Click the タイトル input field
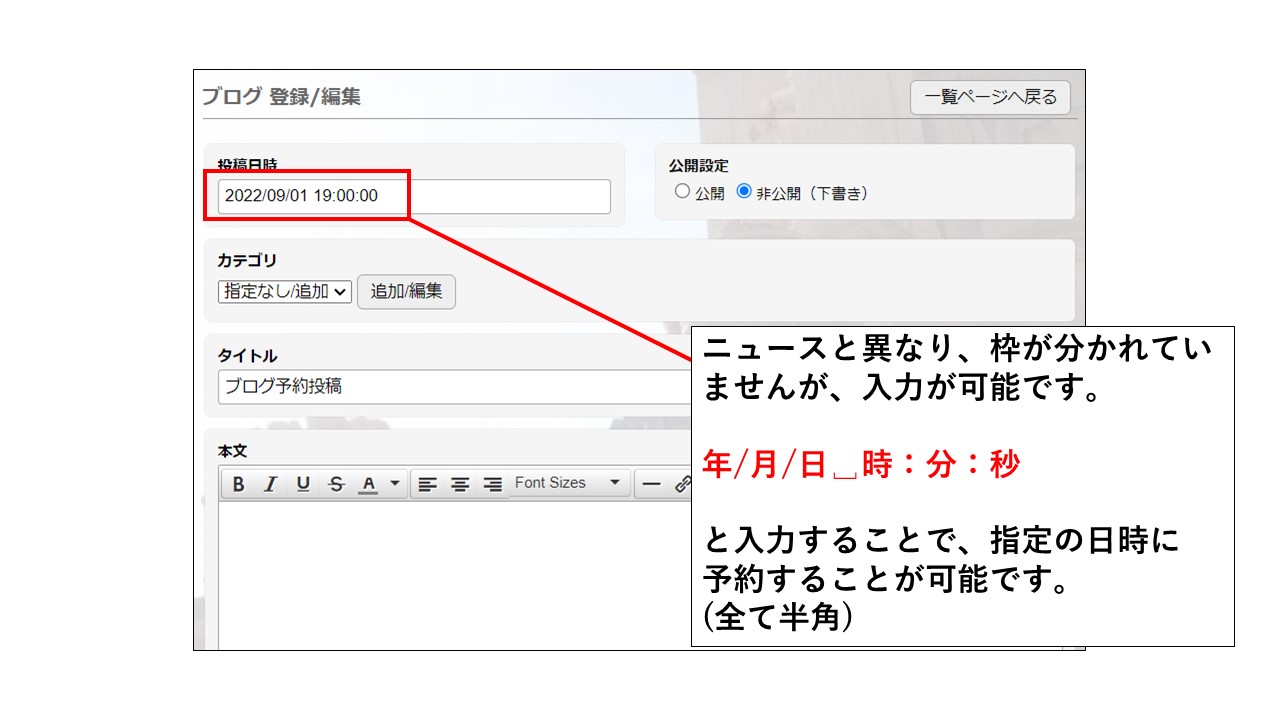Viewport: 1280px width, 720px height. 450,386
